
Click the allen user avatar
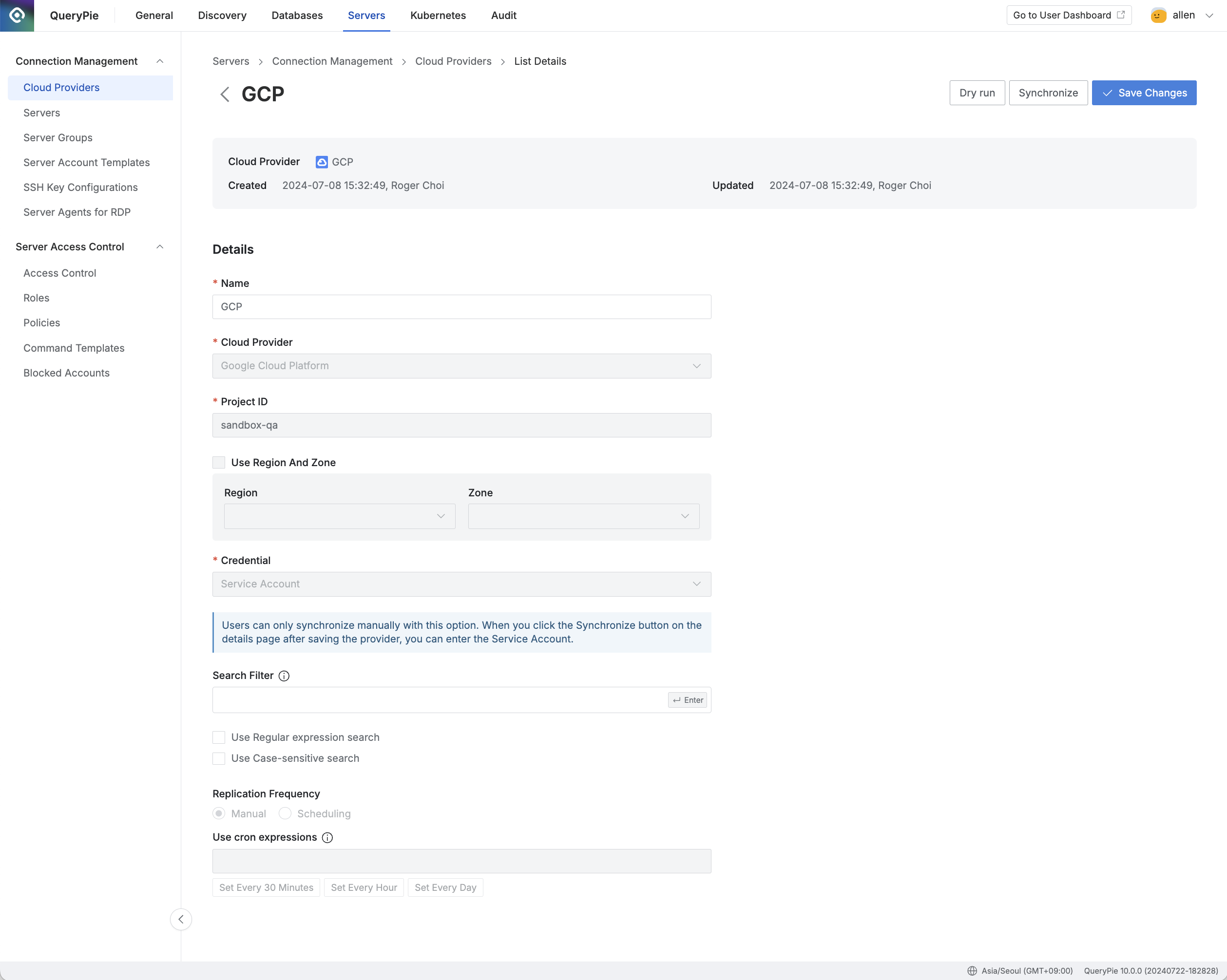tap(1158, 16)
